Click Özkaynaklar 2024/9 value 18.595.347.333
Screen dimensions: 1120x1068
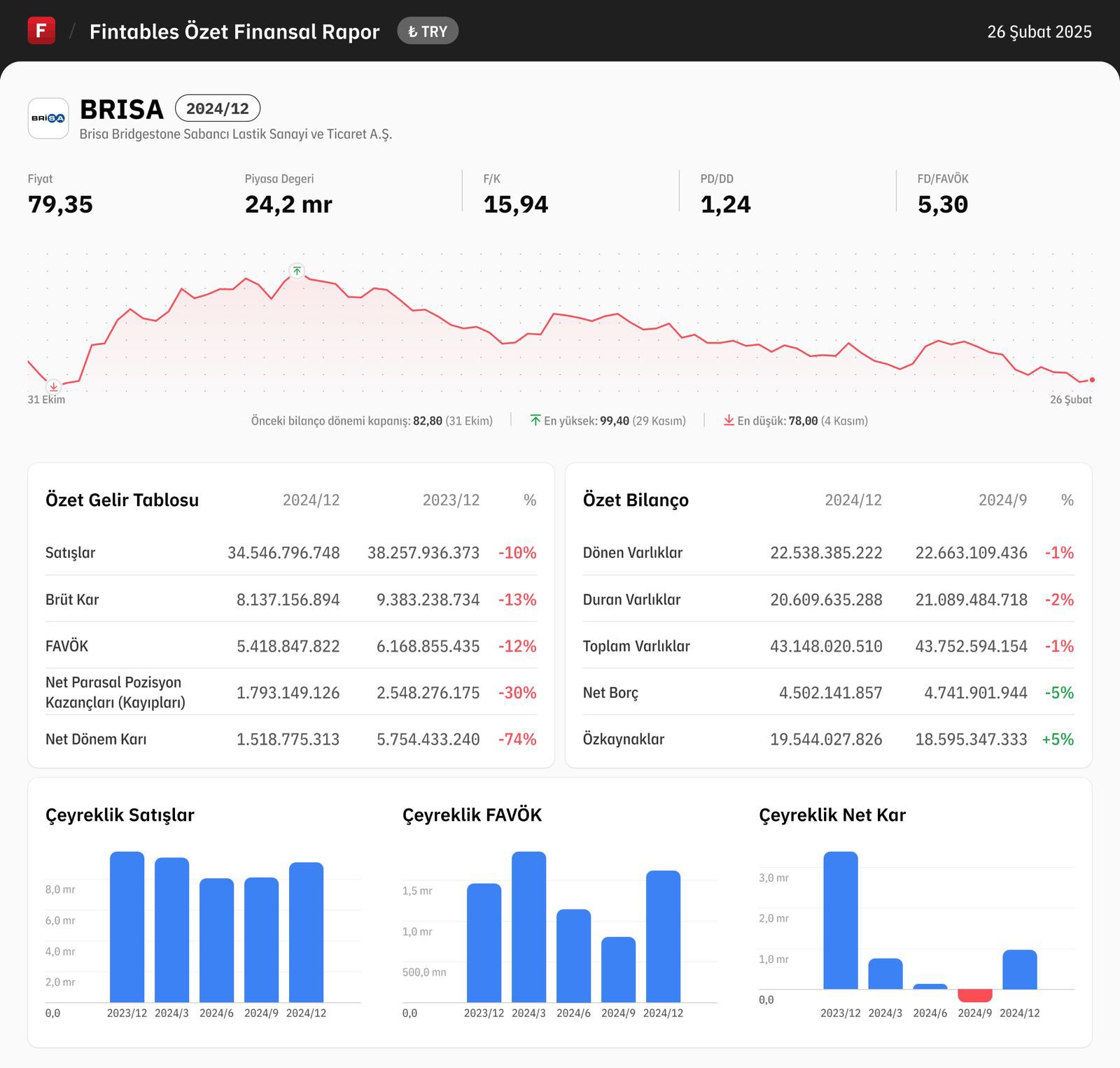click(971, 739)
